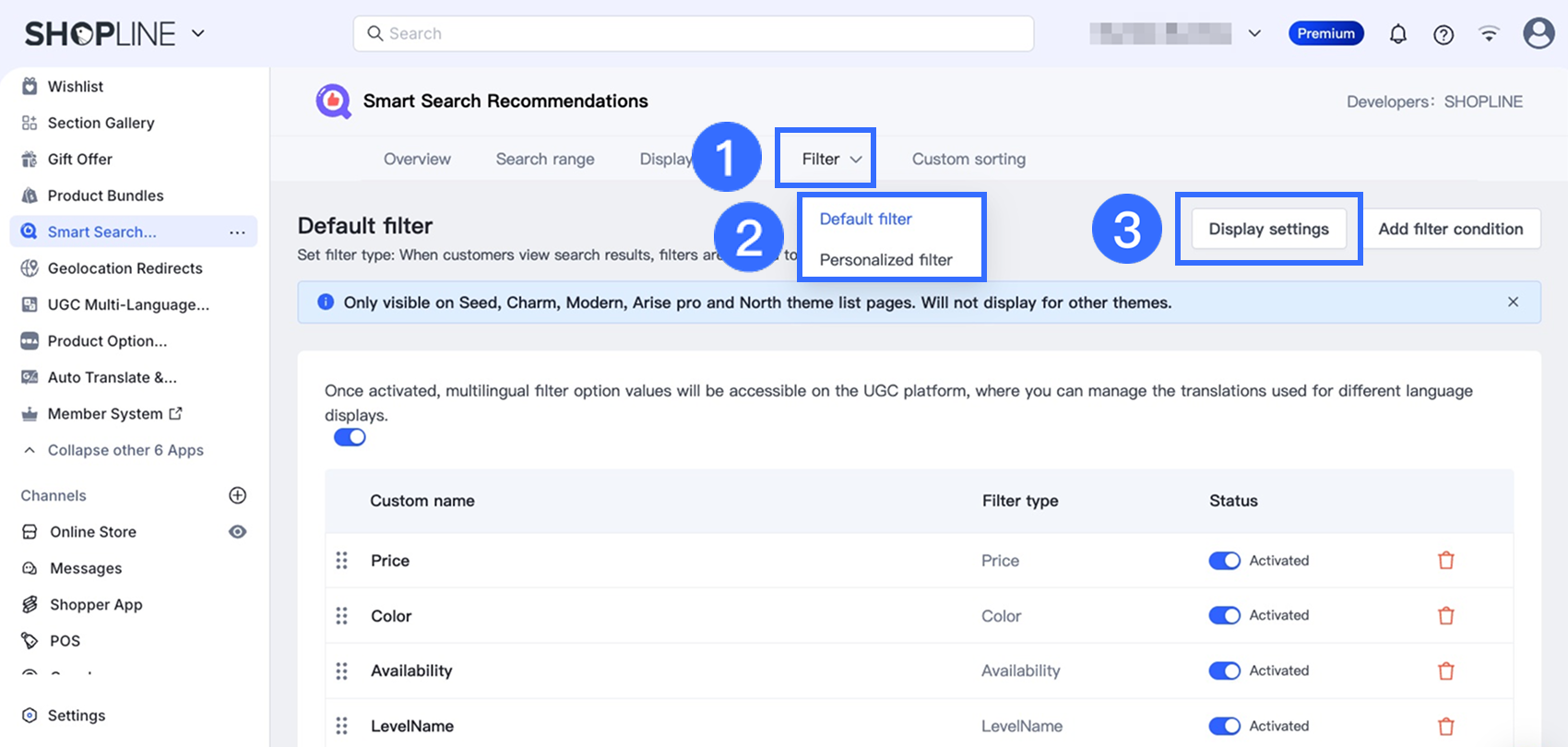Open the notifications bell

pyautogui.click(x=1398, y=34)
